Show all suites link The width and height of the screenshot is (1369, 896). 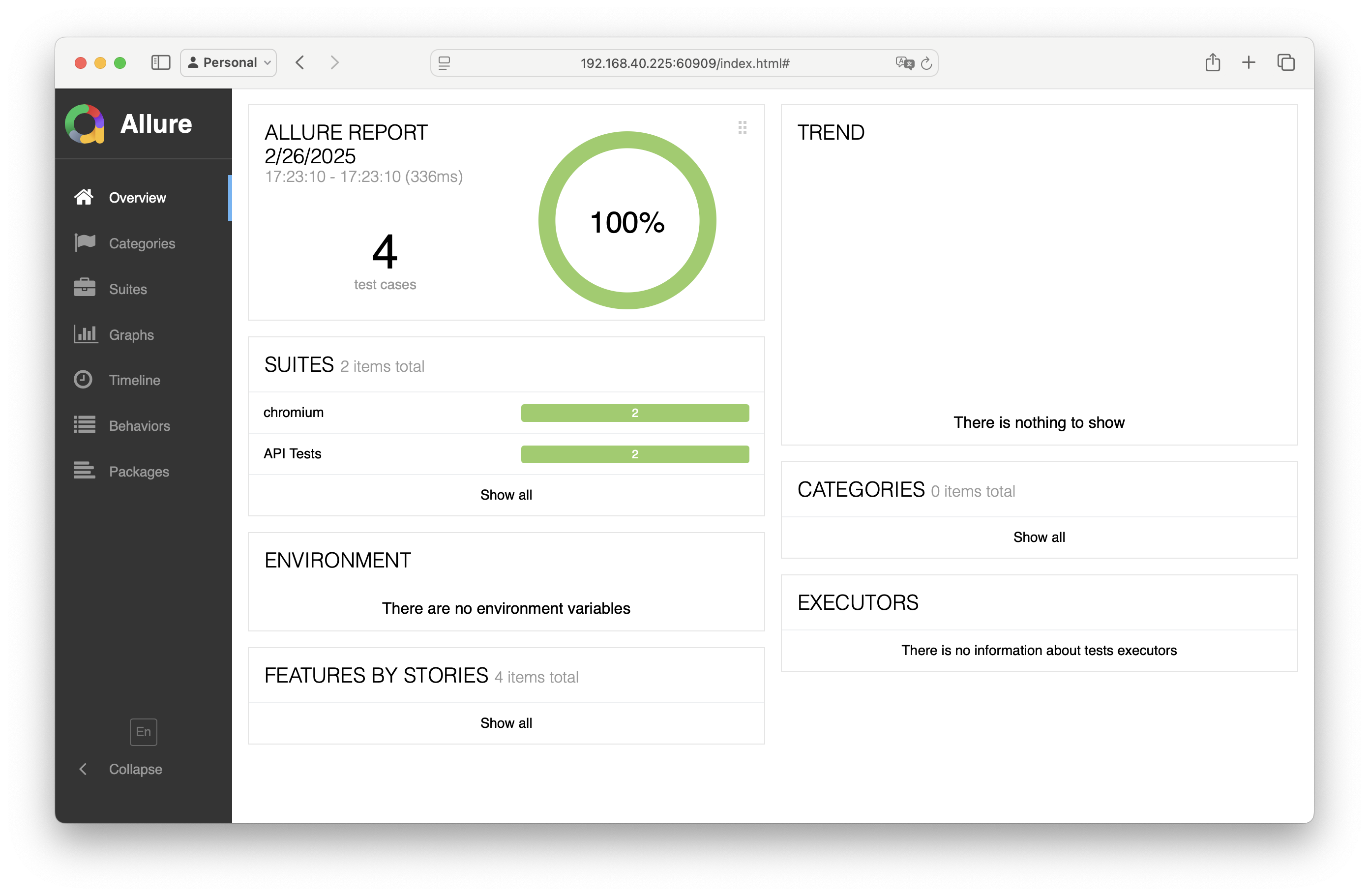(506, 495)
